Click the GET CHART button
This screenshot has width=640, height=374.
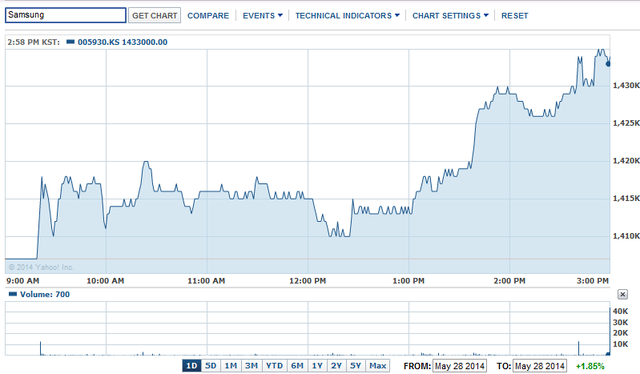[155, 16]
